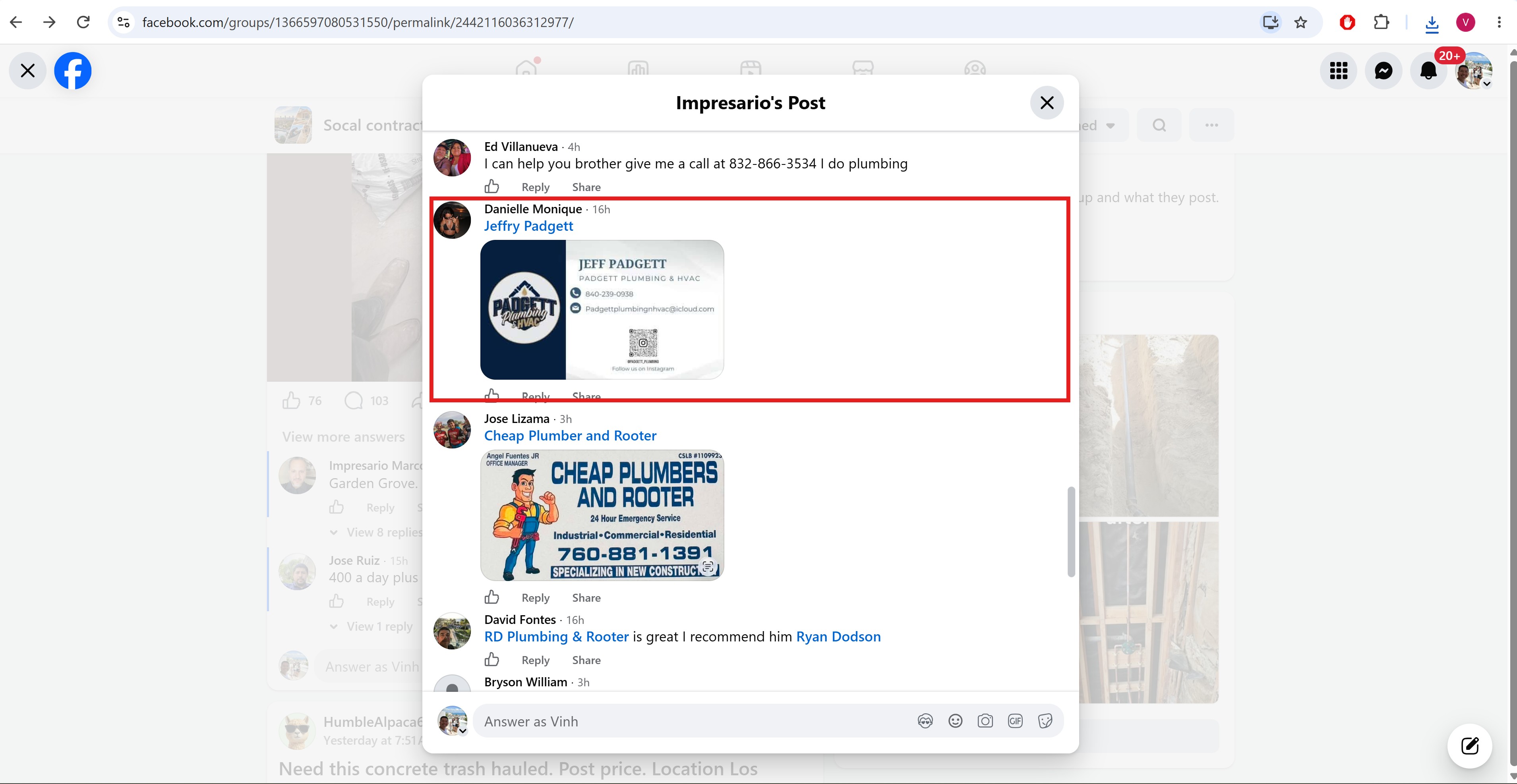Image resolution: width=1517 pixels, height=784 pixels.
Task: Open the emoji picker in comment box
Action: click(955, 721)
